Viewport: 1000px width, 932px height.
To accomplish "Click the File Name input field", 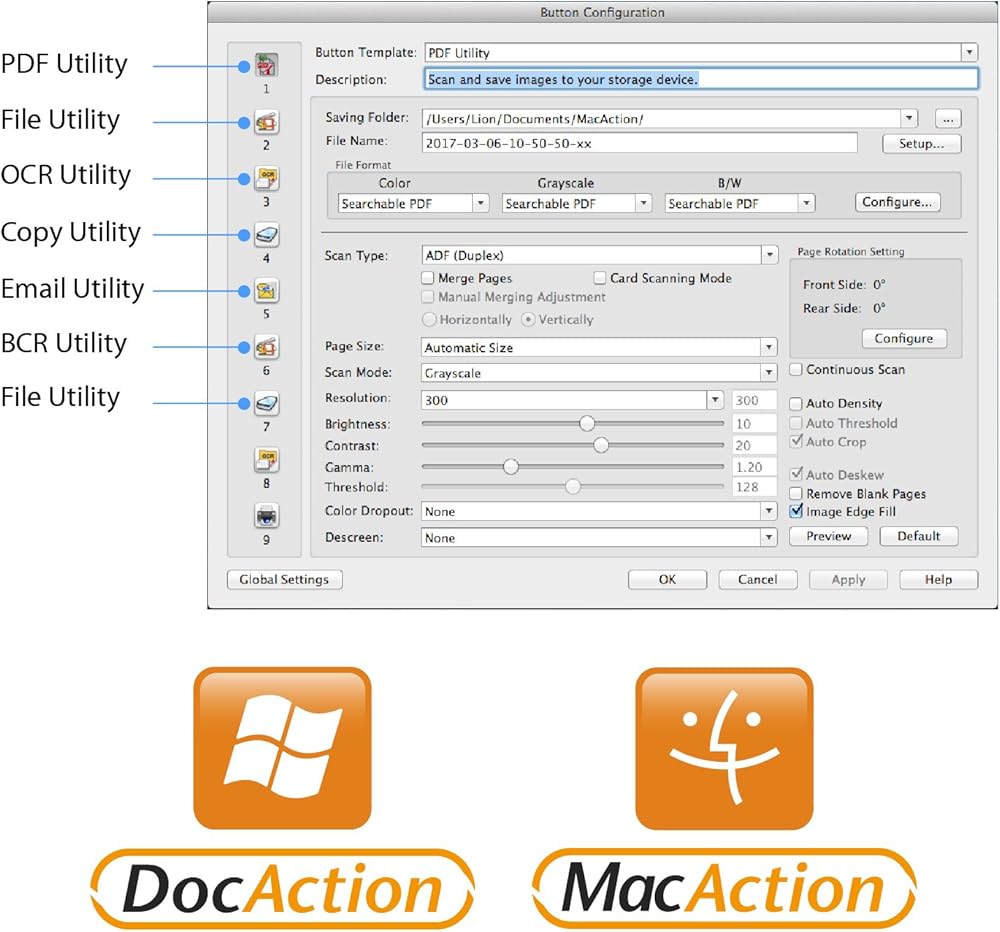I will tap(639, 143).
